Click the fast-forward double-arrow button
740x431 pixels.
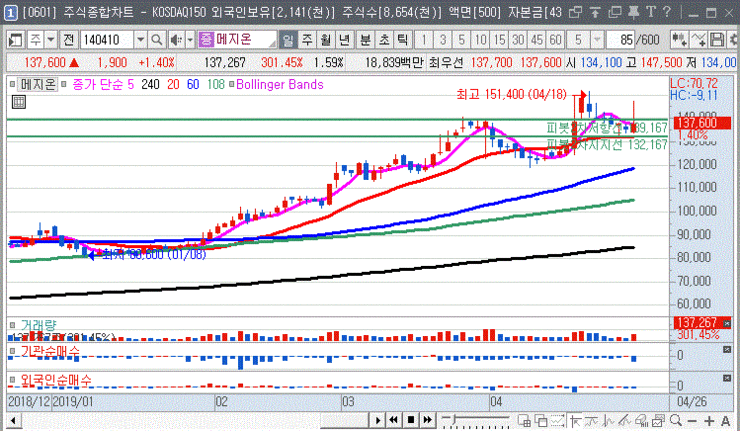(428, 420)
